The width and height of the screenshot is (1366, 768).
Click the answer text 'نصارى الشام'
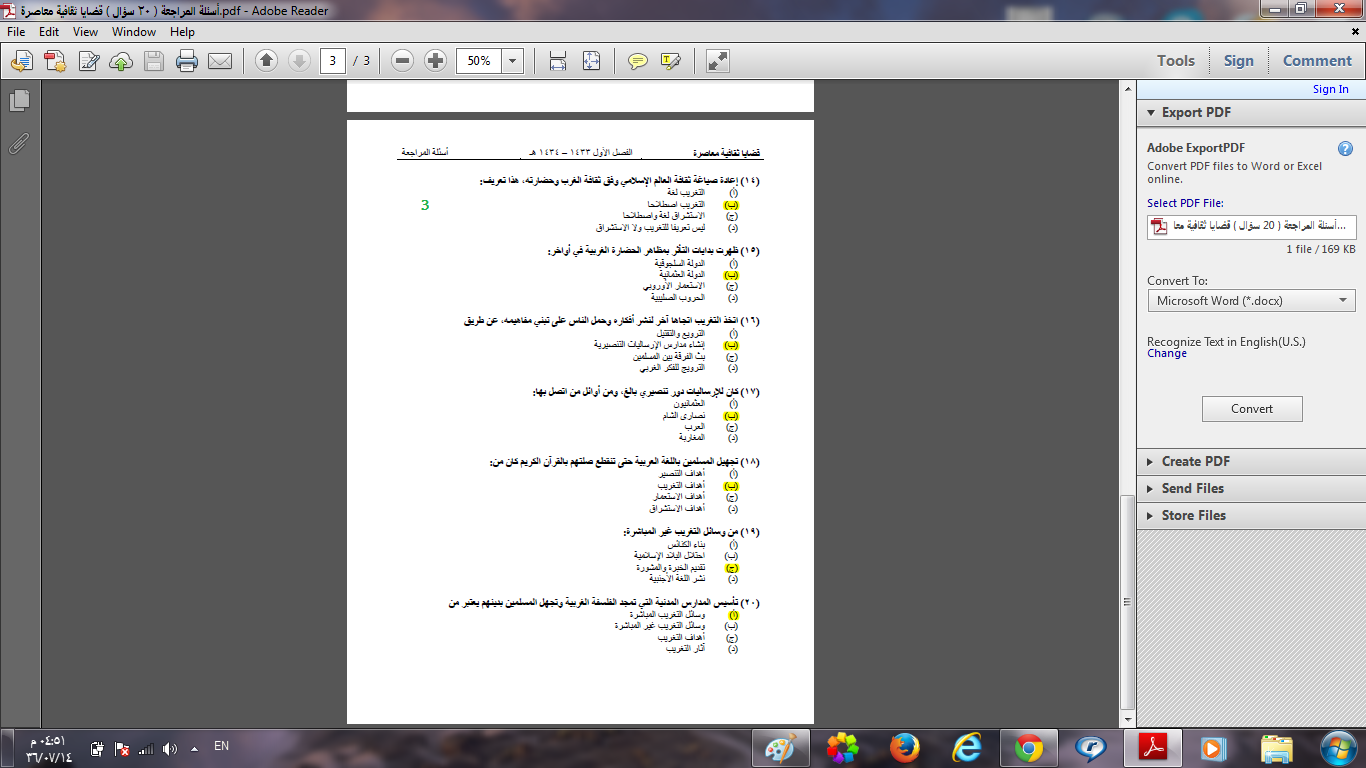(x=684, y=415)
